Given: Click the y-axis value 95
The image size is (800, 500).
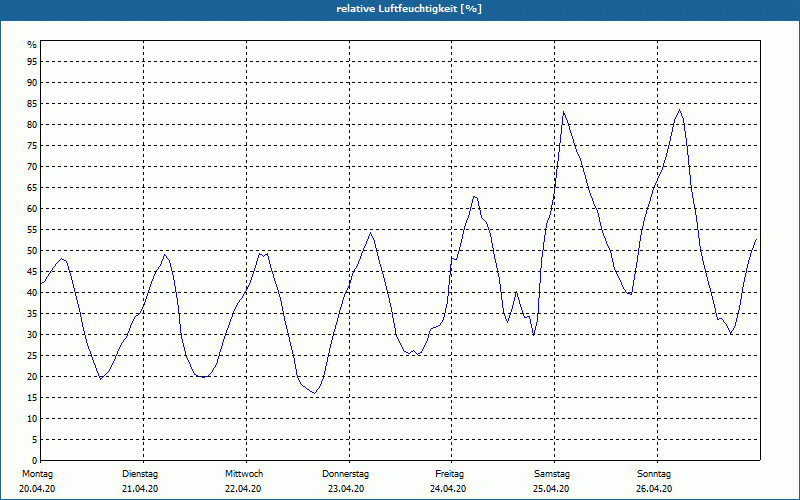Looking at the screenshot, I should pyautogui.click(x=32, y=62).
